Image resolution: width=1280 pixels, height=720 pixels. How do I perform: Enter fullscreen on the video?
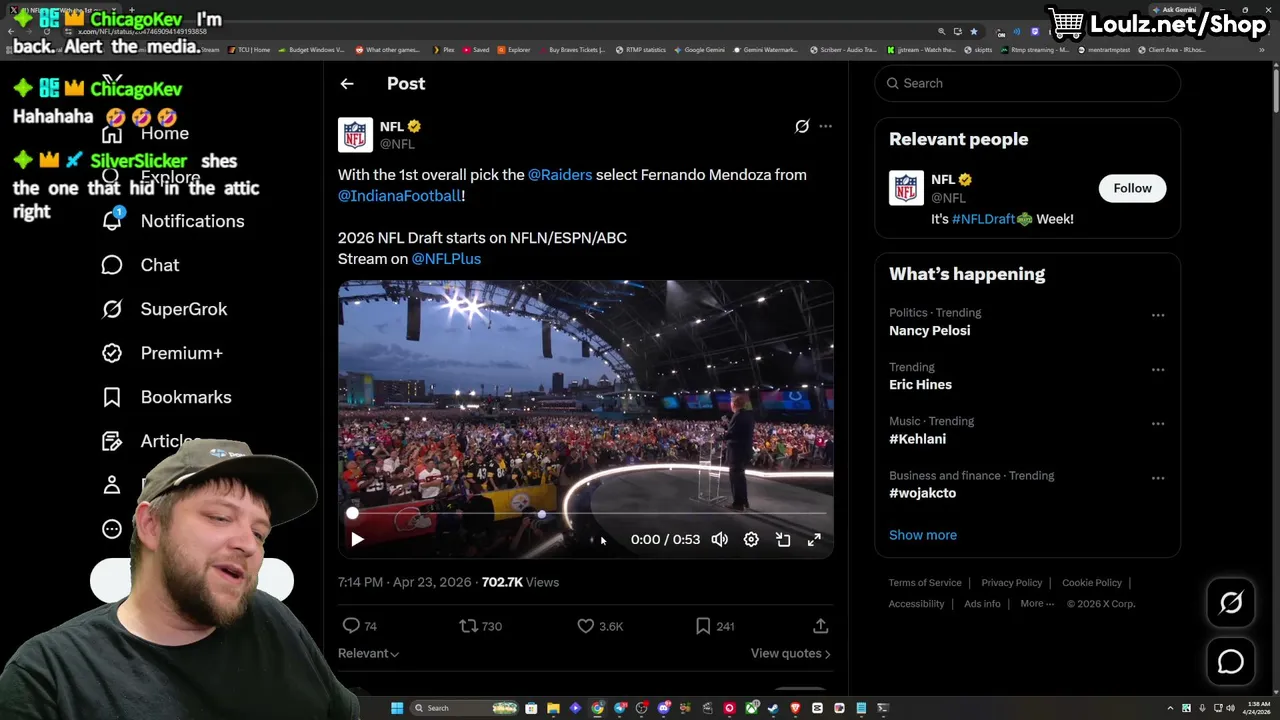click(x=814, y=539)
